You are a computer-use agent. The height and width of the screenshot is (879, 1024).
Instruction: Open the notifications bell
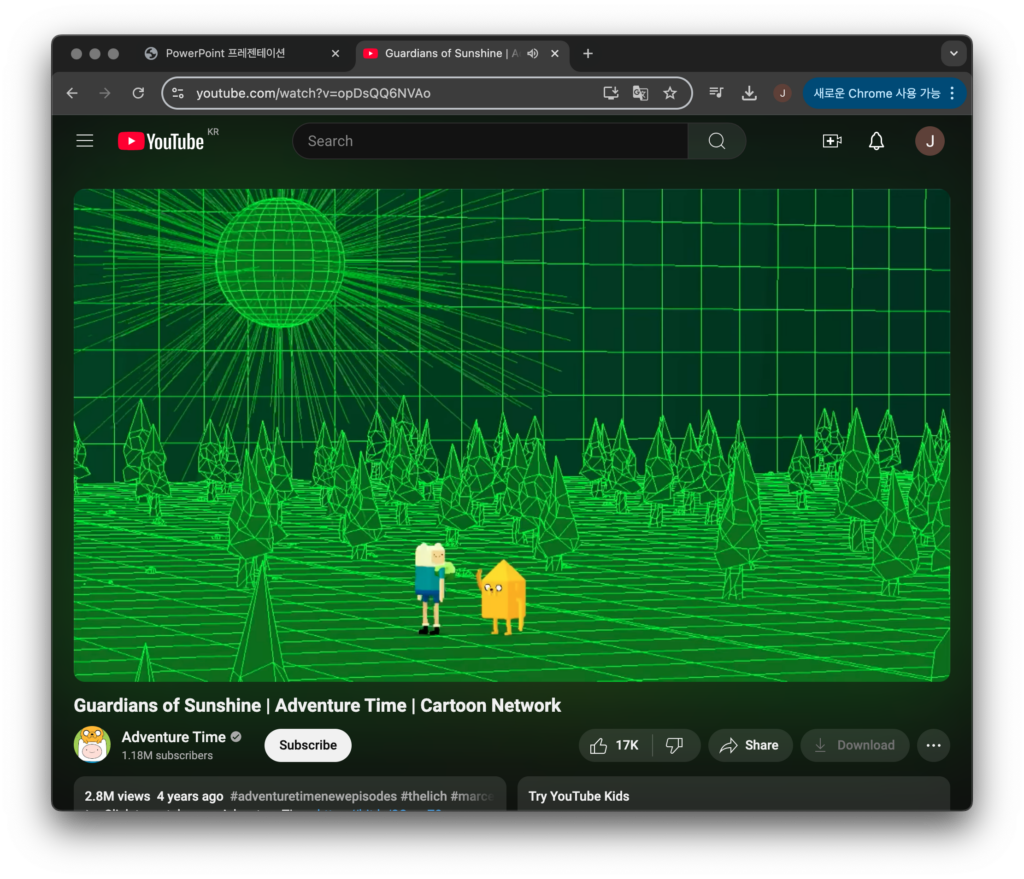876,141
